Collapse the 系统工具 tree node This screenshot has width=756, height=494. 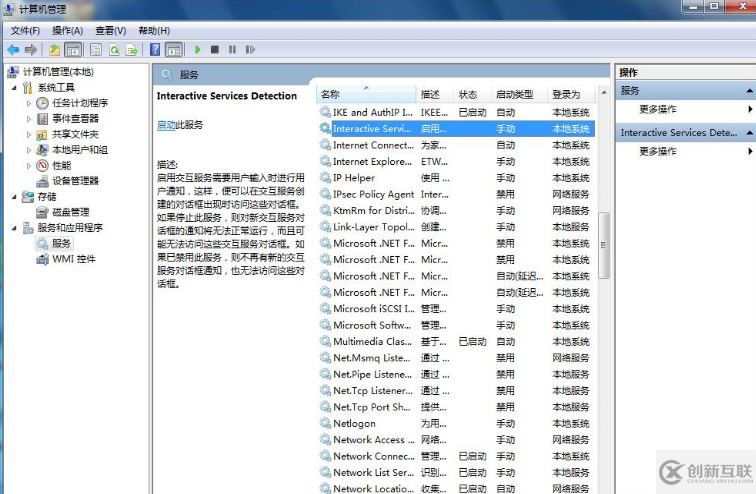(14, 88)
